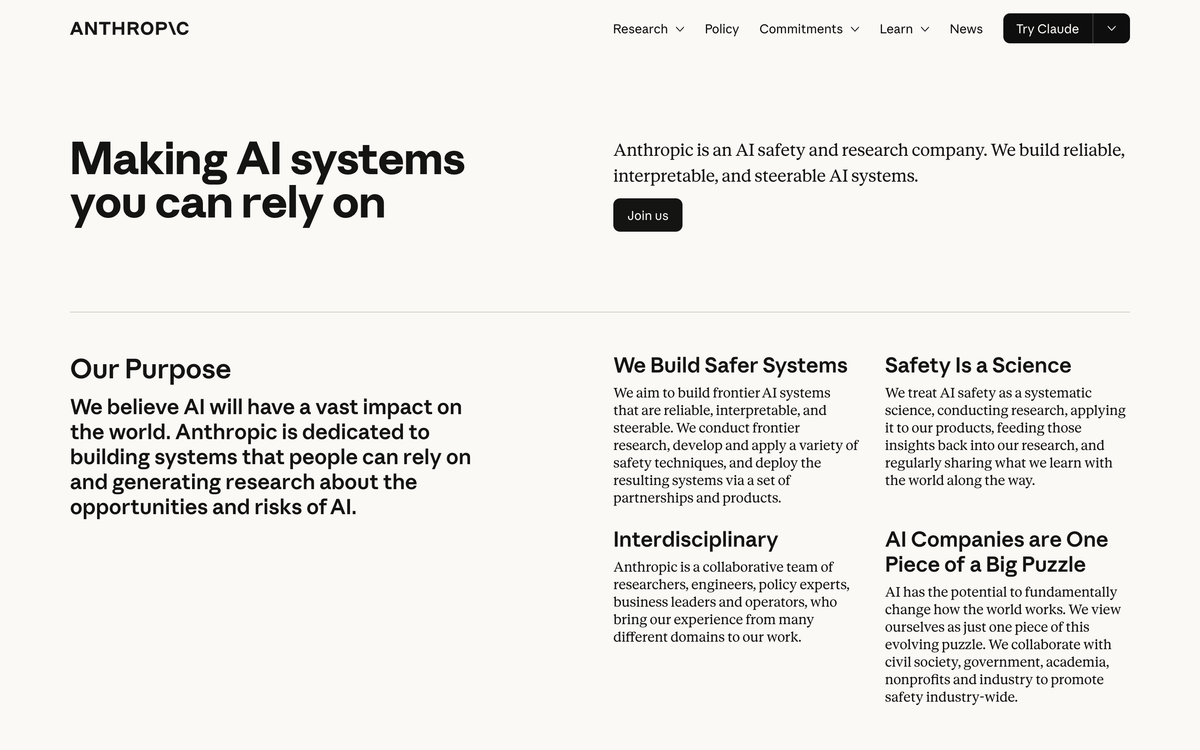Image resolution: width=1200 pixels, height=750 pixels.
Task: Click the 'We aim to build frontier AI systems' paragraph
Action: point(736,445)
